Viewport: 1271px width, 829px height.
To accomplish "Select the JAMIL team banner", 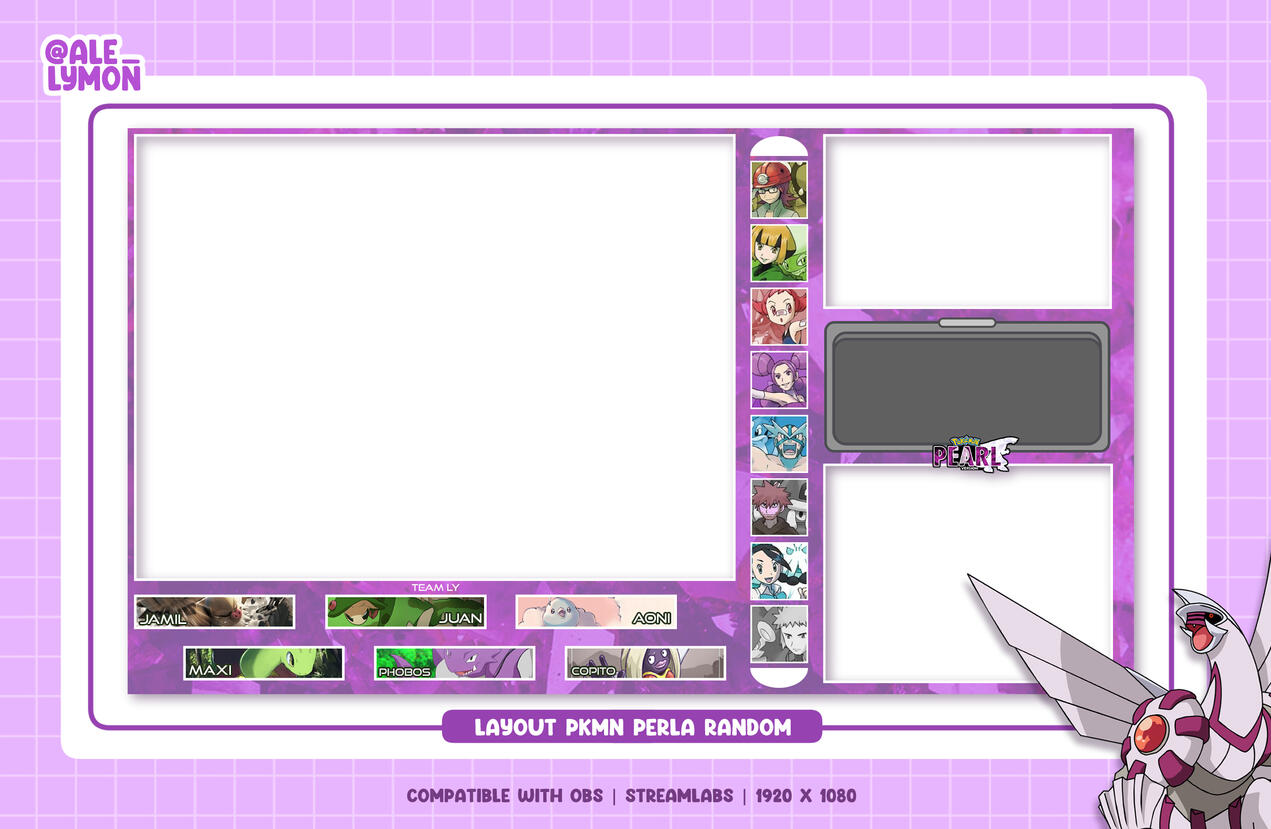I will (215, 612).
